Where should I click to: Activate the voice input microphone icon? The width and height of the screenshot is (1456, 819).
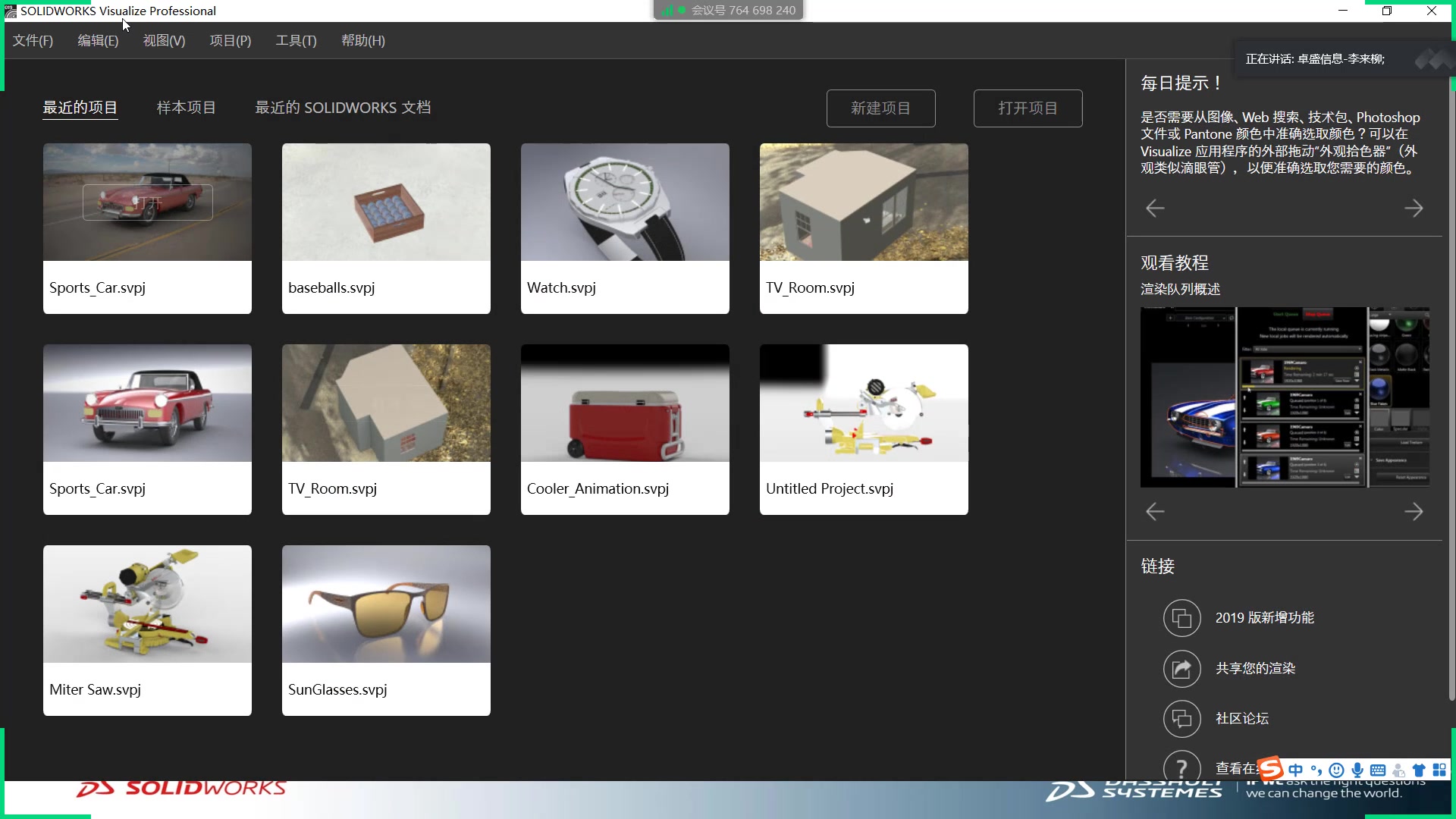(1357, 769)
